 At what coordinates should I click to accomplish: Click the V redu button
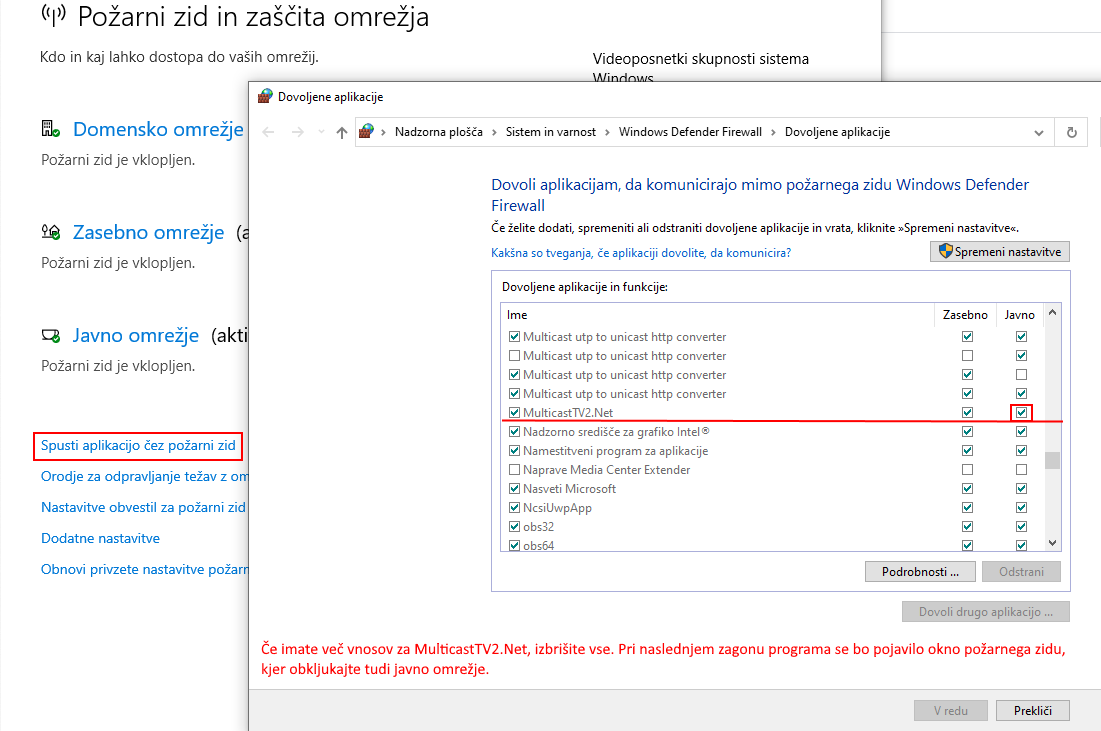click(951, 711)
